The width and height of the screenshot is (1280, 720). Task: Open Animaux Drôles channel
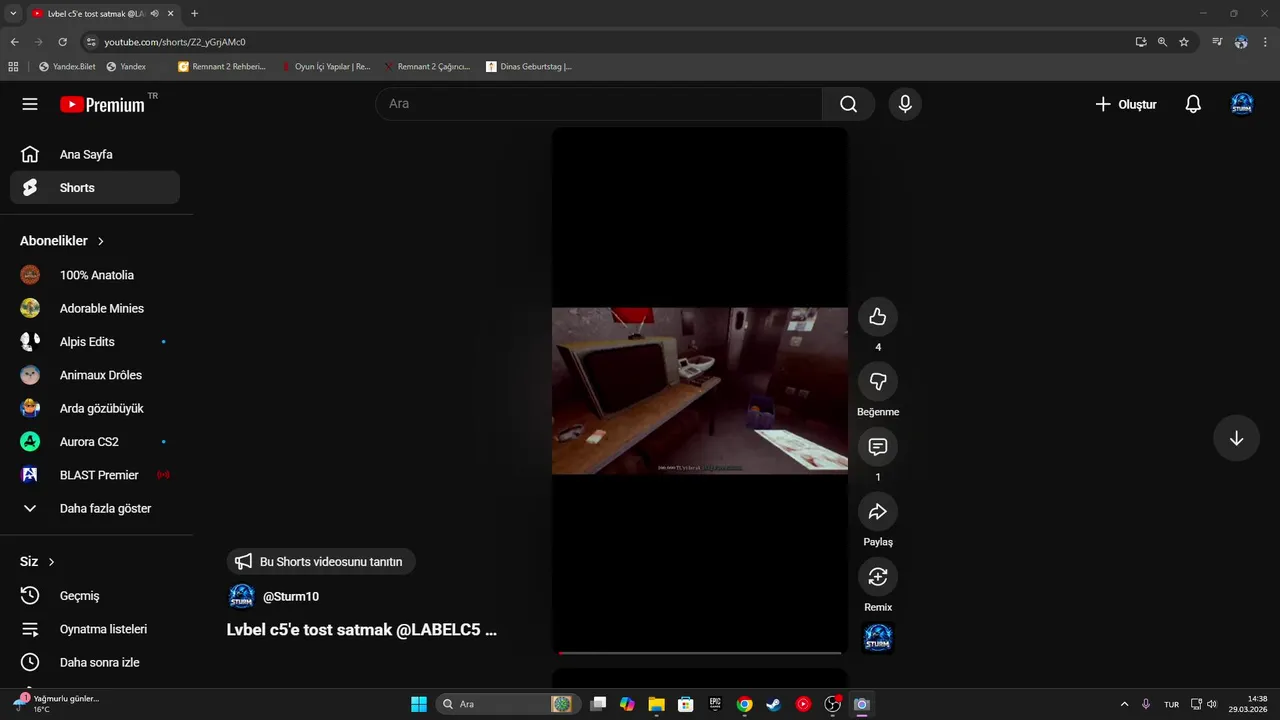click(95, 375)
